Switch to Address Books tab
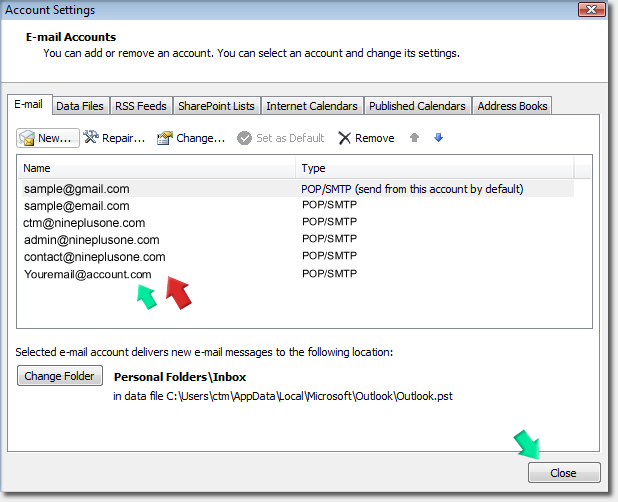 click(511, 106)
